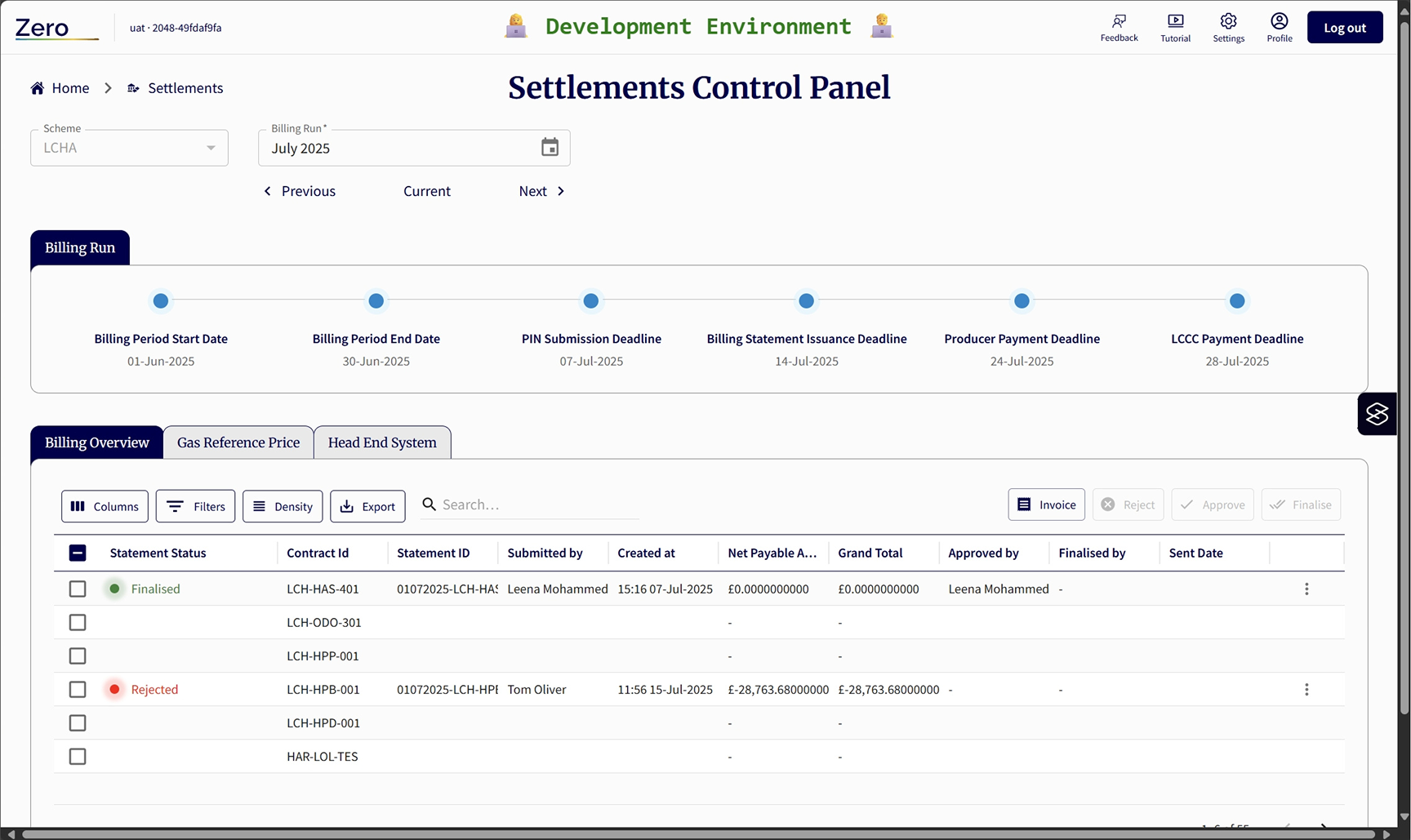The height and width of the screenshot is (840, 1411).
Task: Click the PIN Submission Deadline timeline dot
Action: tap(591, 301)
